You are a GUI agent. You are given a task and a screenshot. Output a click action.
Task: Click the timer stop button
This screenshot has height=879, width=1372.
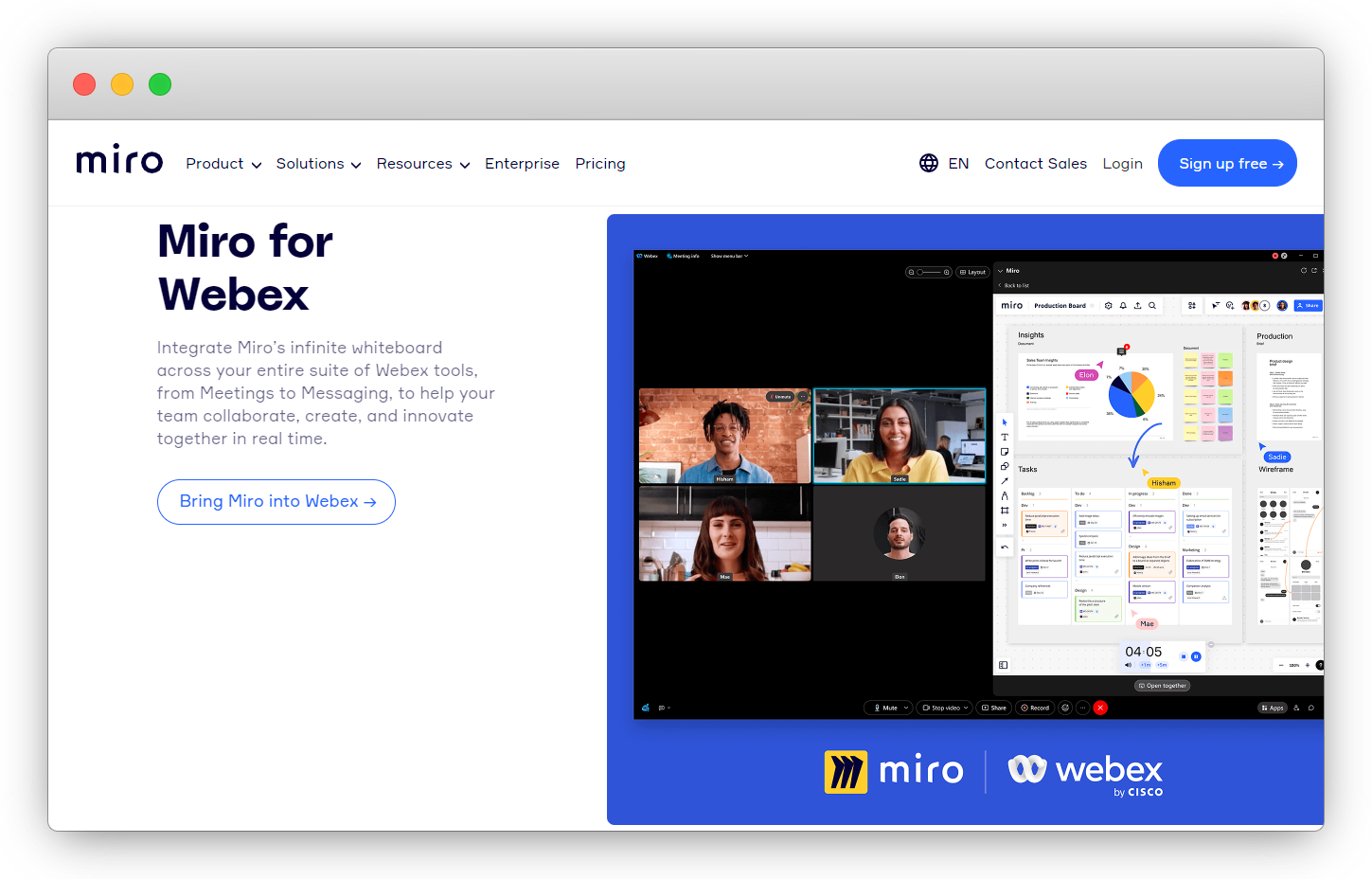(x=1184, y=656)
